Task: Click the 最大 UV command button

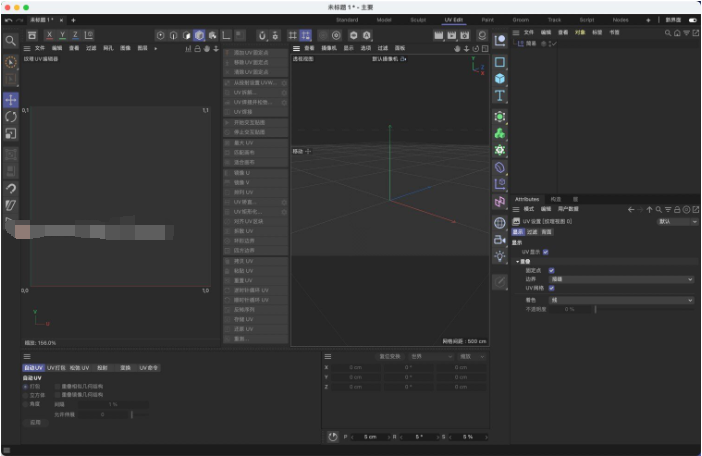Action: pos(256,143)
